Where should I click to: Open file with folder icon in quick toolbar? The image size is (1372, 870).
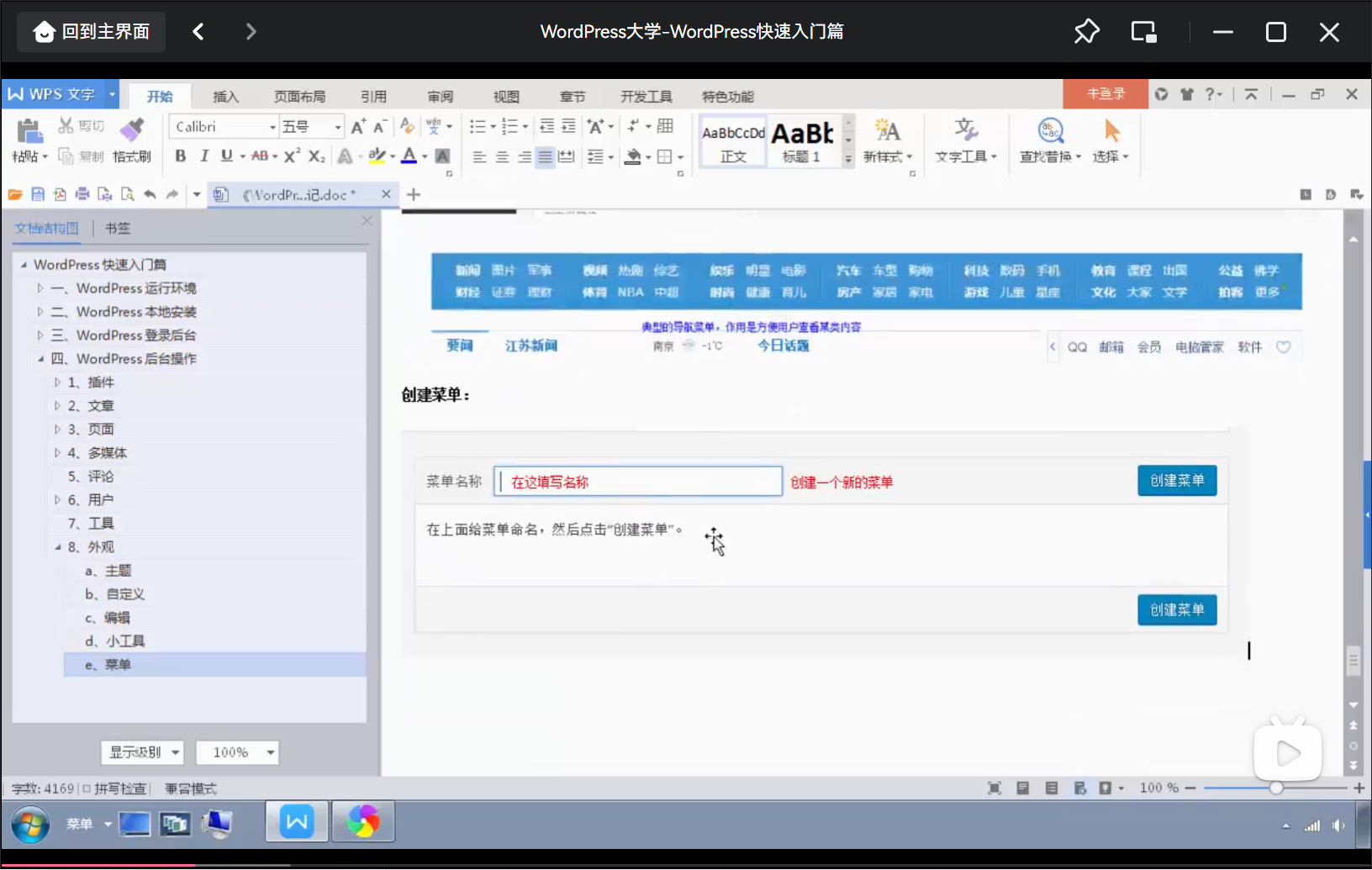coord(15,194)
